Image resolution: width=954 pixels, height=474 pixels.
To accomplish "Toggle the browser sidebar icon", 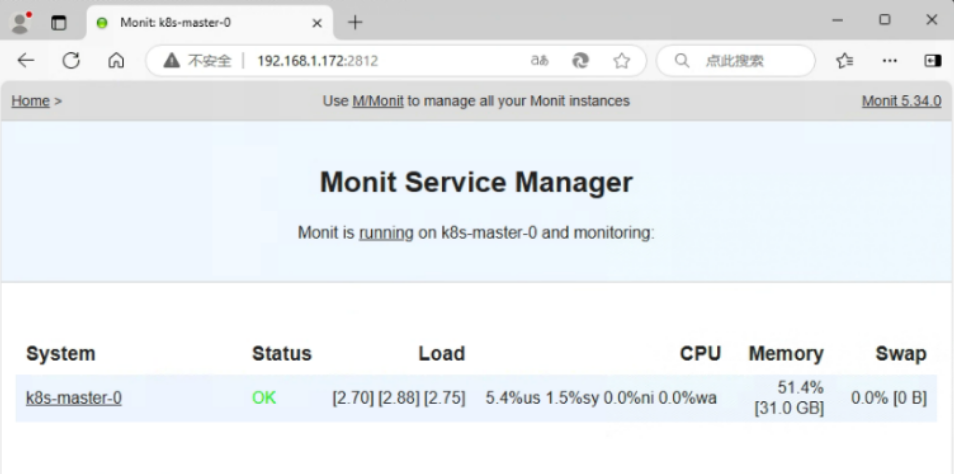I will coord(932,60).
